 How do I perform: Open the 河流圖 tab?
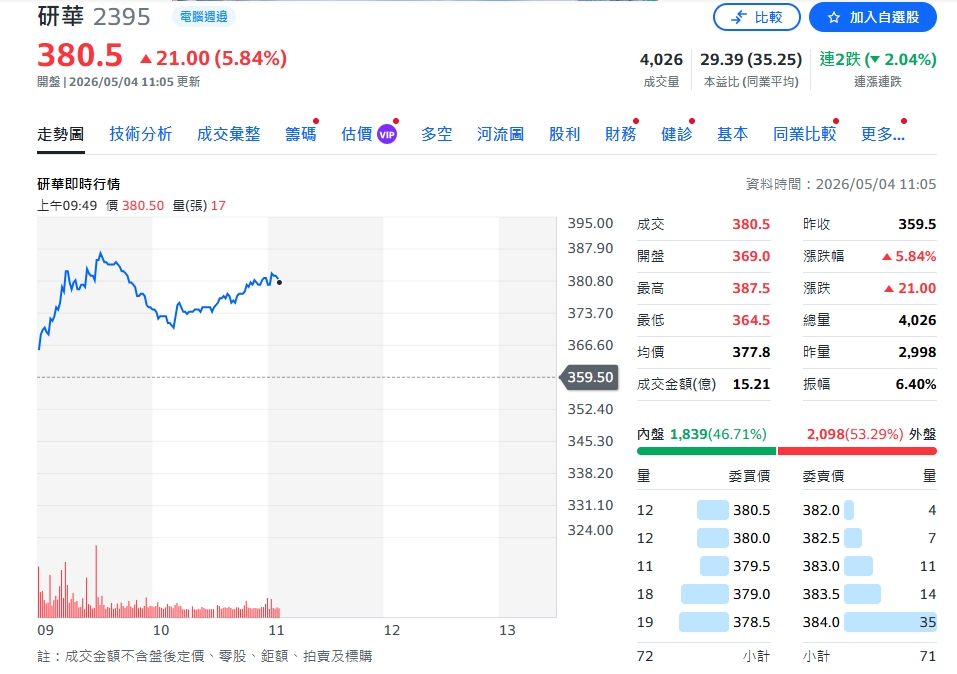(x=500, y=134)
